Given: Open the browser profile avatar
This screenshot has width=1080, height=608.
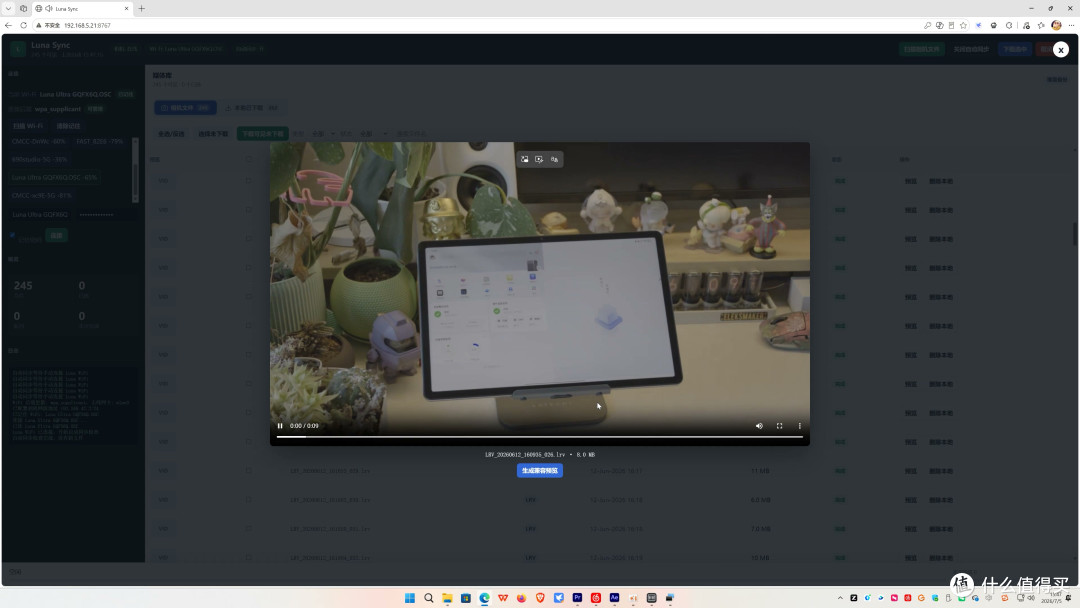Looking at the screenshot, I should point(1056,25).
